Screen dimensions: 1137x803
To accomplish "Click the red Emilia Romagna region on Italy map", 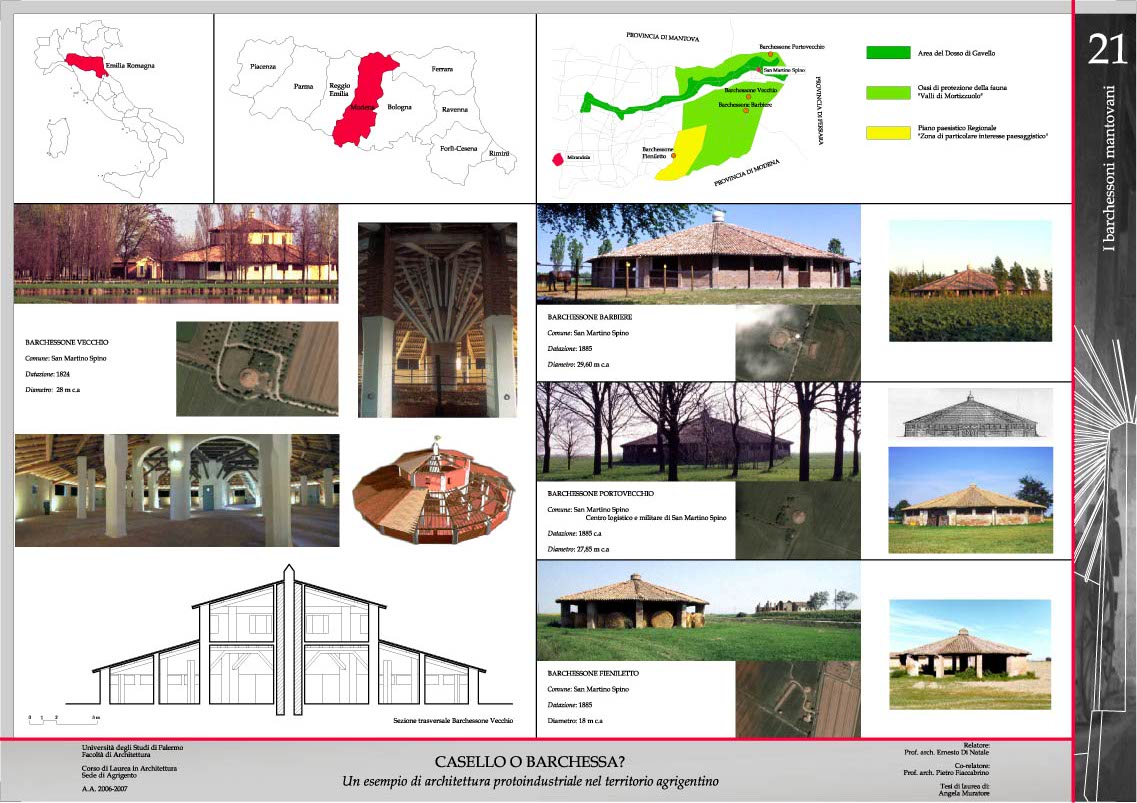I will click(86, 64).
